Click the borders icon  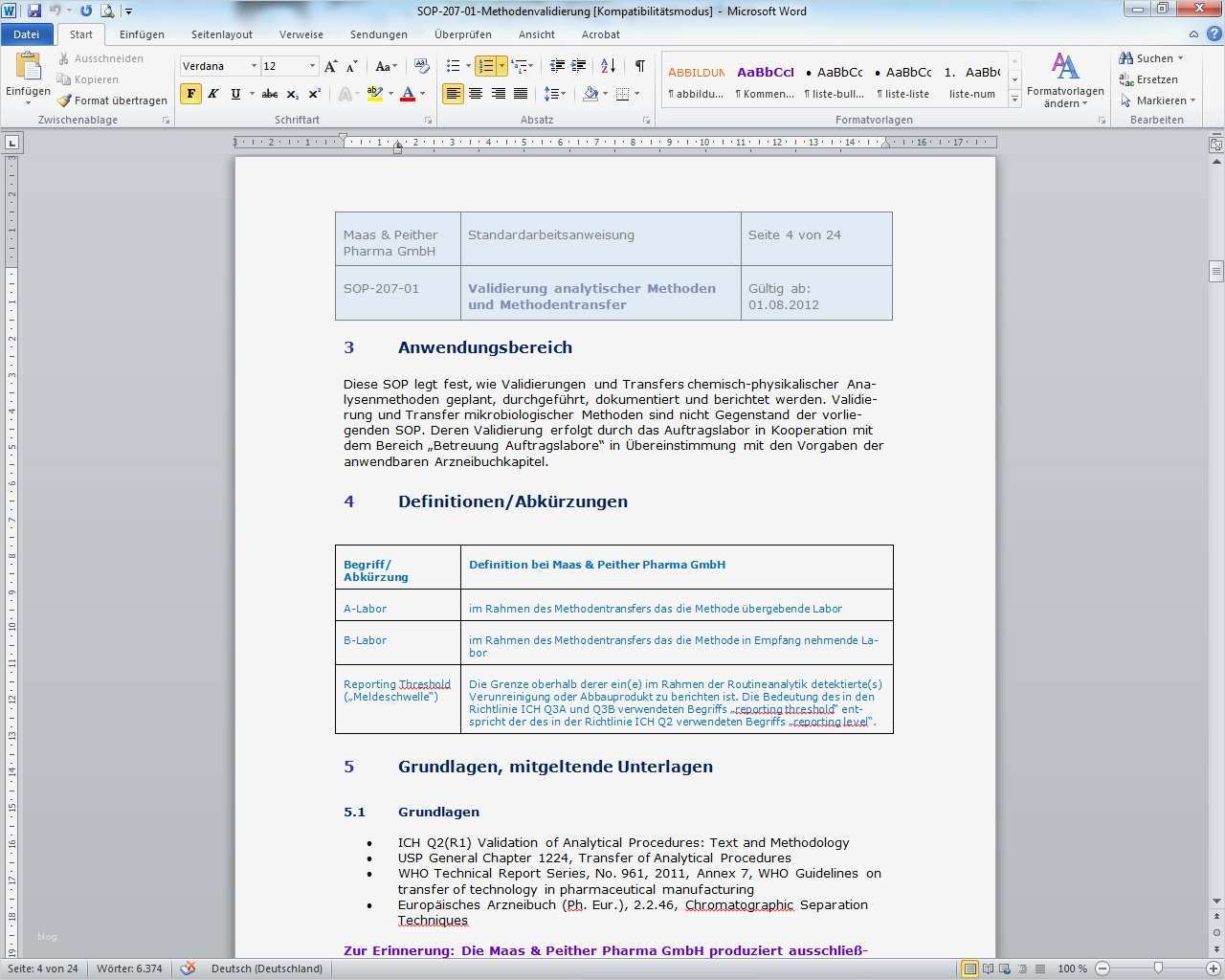[623, 94]
